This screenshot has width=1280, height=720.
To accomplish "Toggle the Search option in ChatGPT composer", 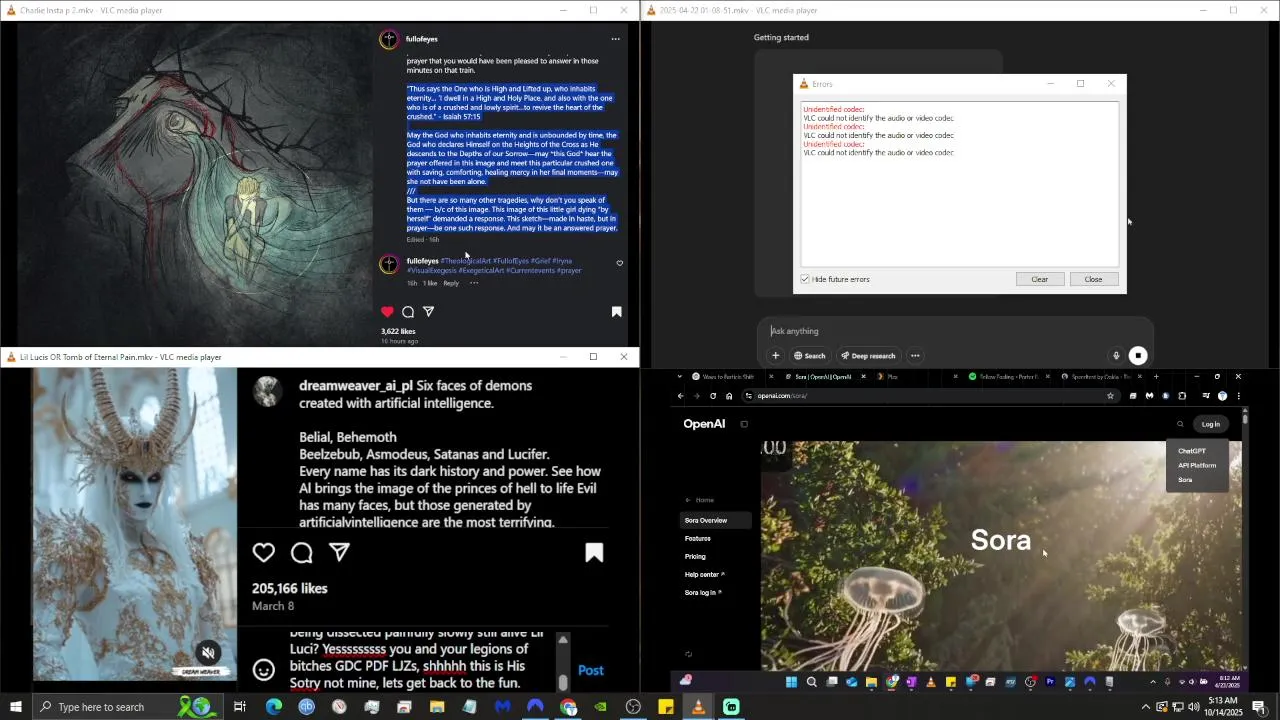I will tap(810, 356).
